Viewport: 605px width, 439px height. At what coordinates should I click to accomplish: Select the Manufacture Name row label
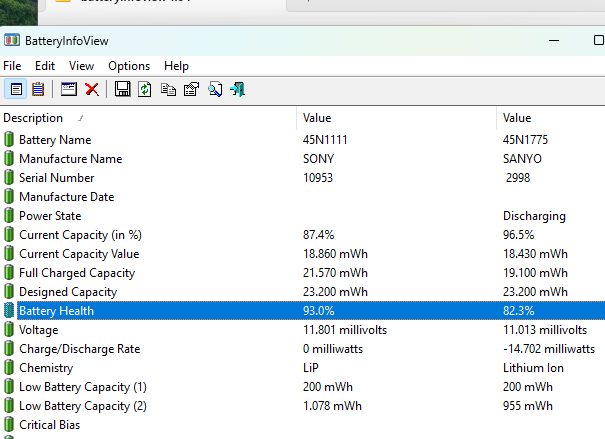click(x=71, y=159)
